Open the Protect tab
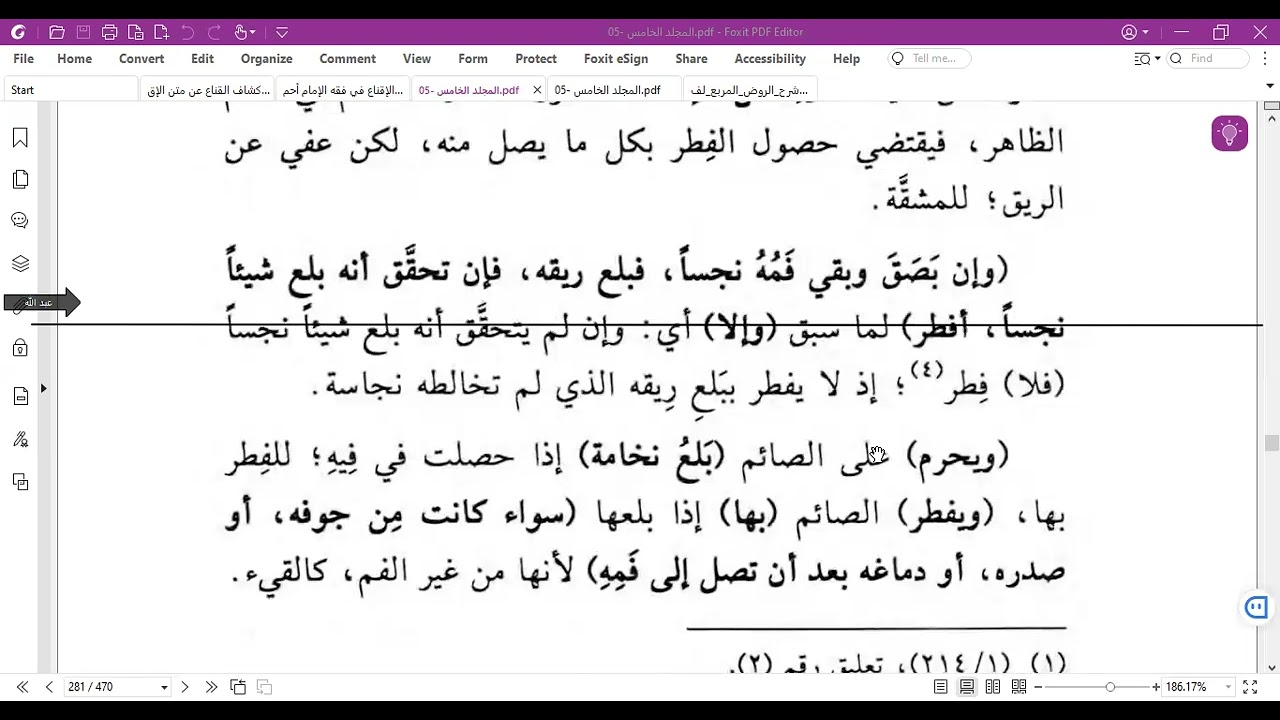 point(536,59)
